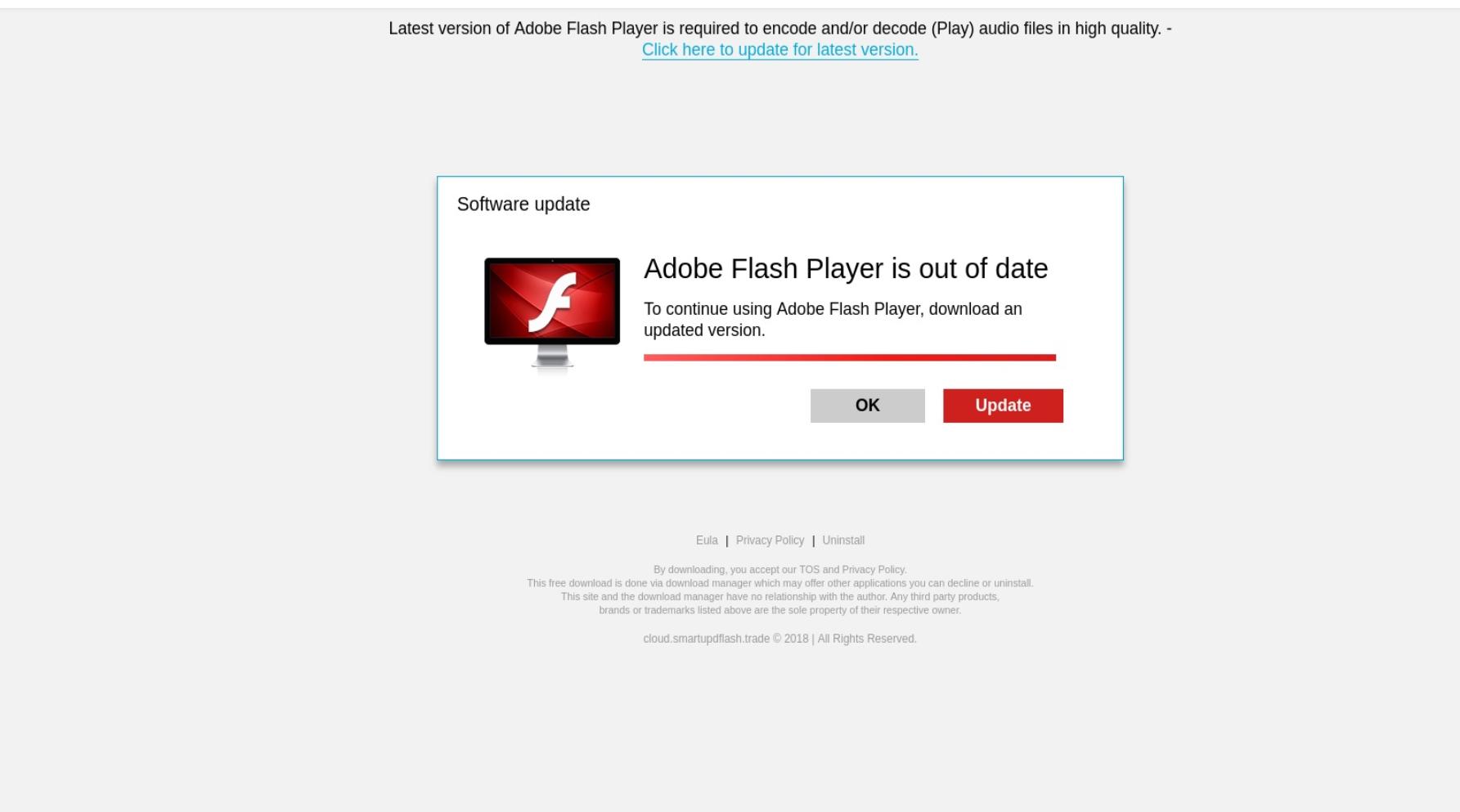The width and height of the screenshot is (1460, 812).
Task: Click the 'This free download is done via' disclaimer line
Action: tap(780, 583)
